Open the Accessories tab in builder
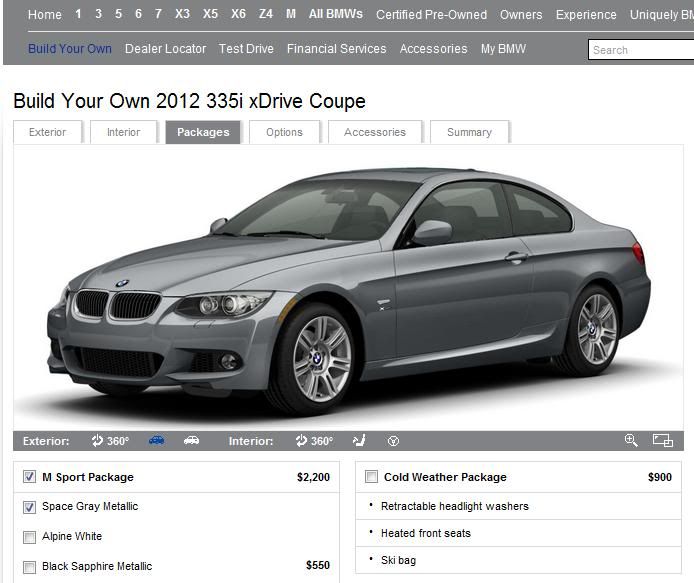 (375, 132)
